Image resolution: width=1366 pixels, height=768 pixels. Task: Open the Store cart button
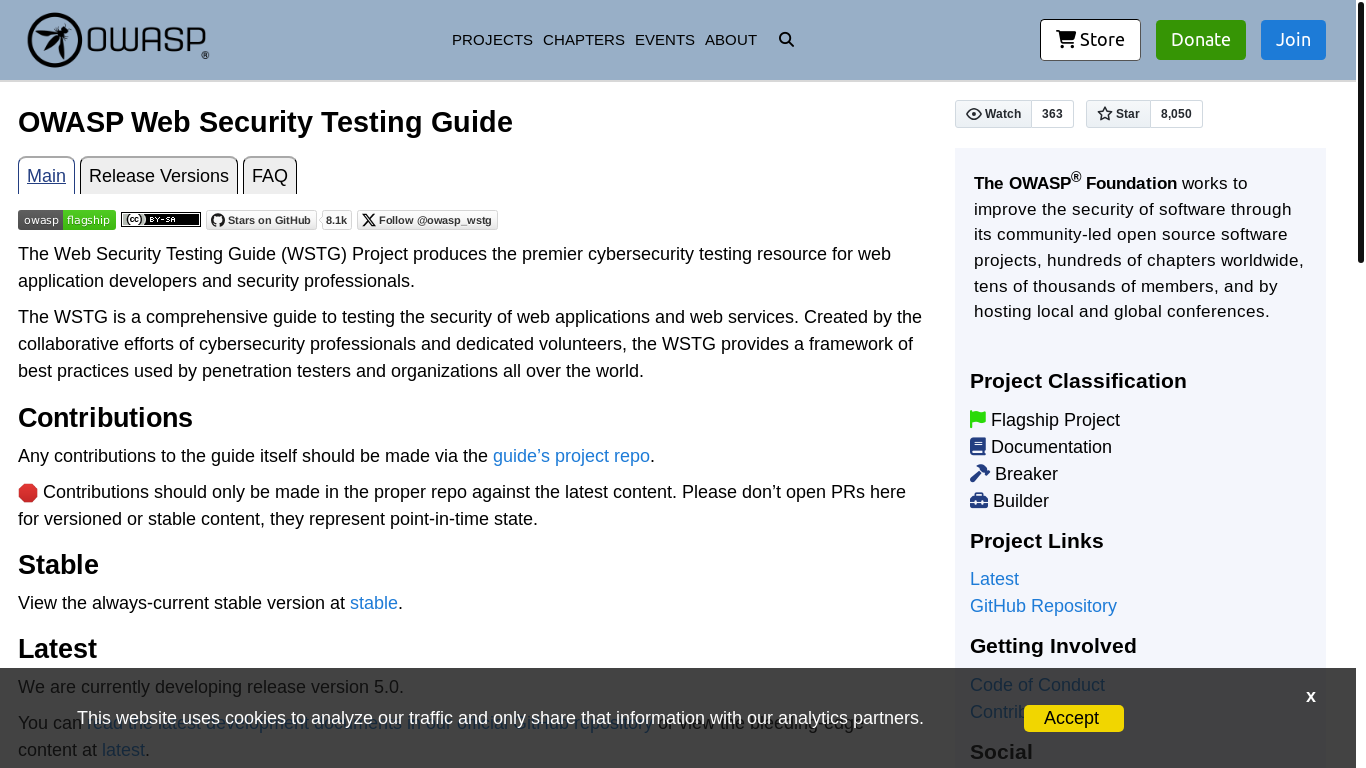1090,40
